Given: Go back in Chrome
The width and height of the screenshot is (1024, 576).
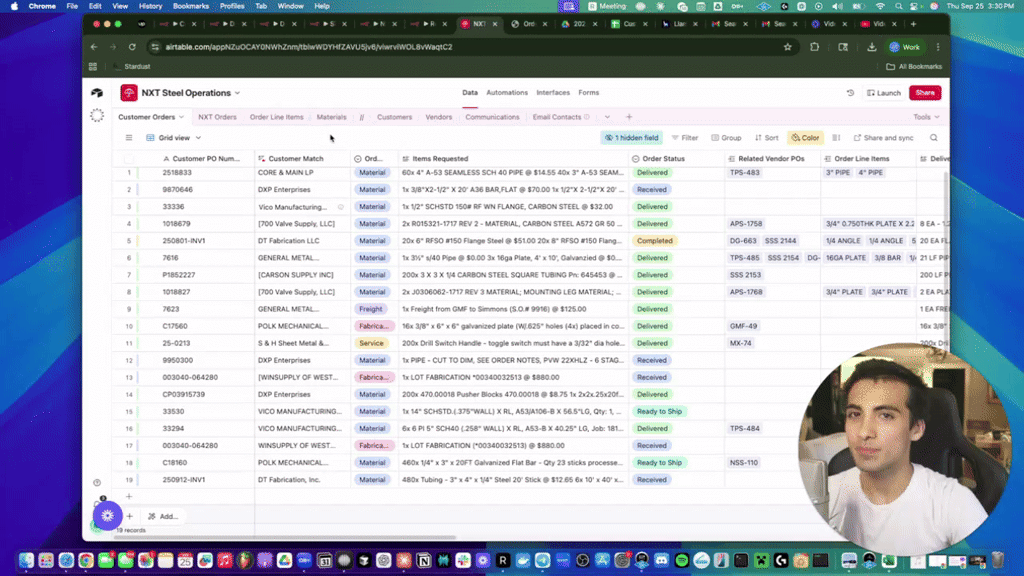Looking at the screenshot, I should [94, 47].
